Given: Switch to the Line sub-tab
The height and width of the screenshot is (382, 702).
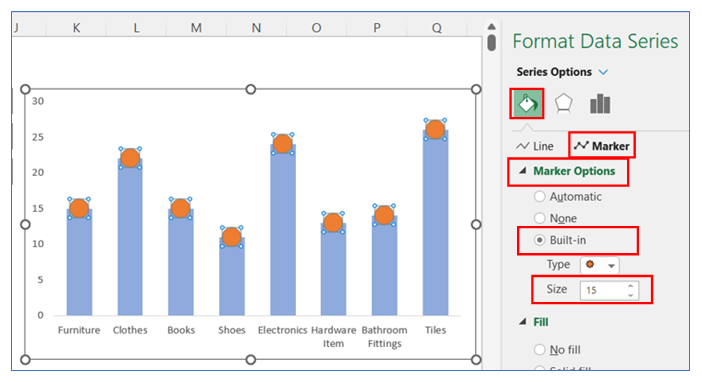Looking at the screenshot, I should [x=535, y=146].
